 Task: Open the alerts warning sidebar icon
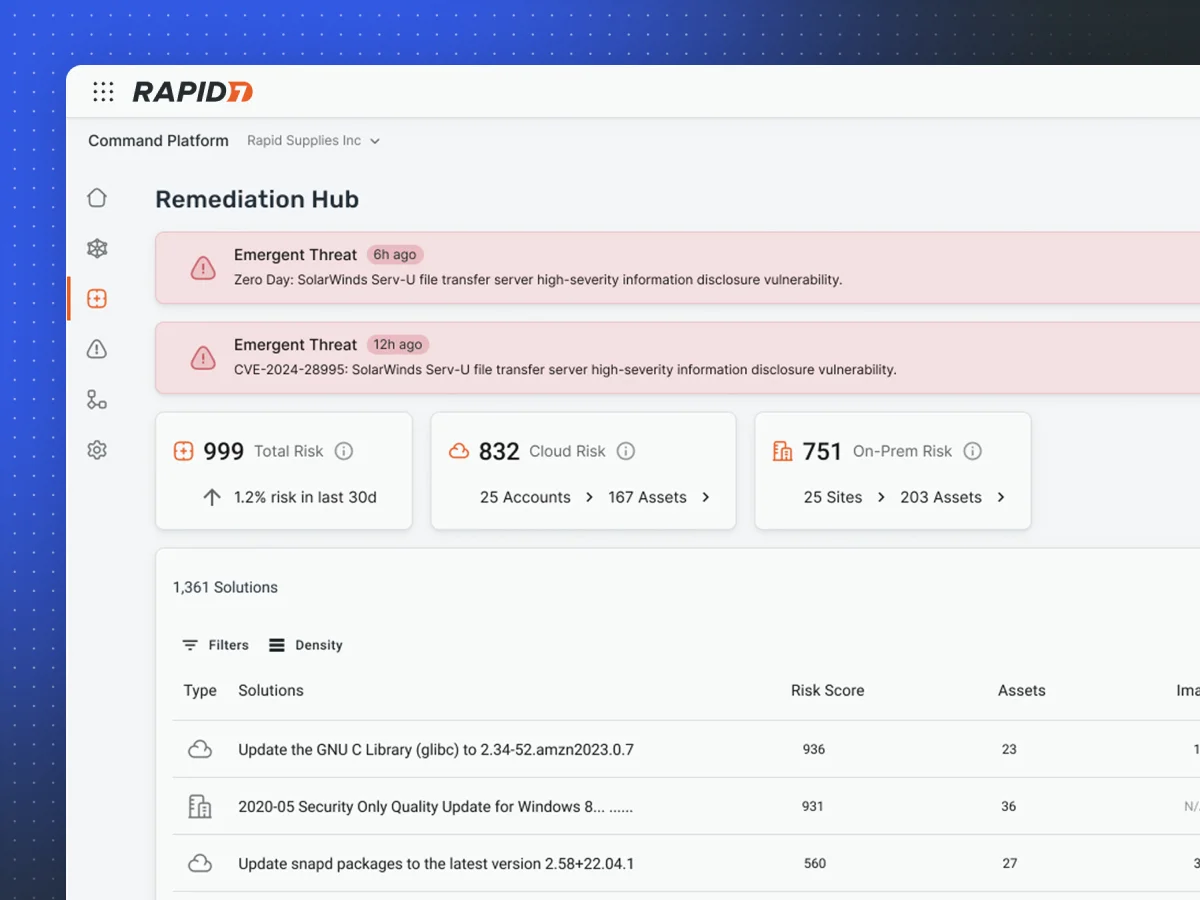pos(97,349)
